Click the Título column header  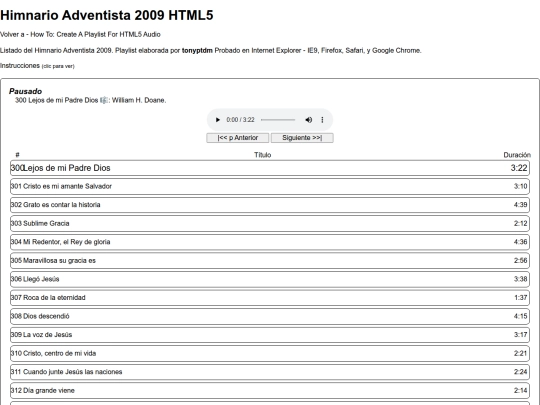click(262, 155)
